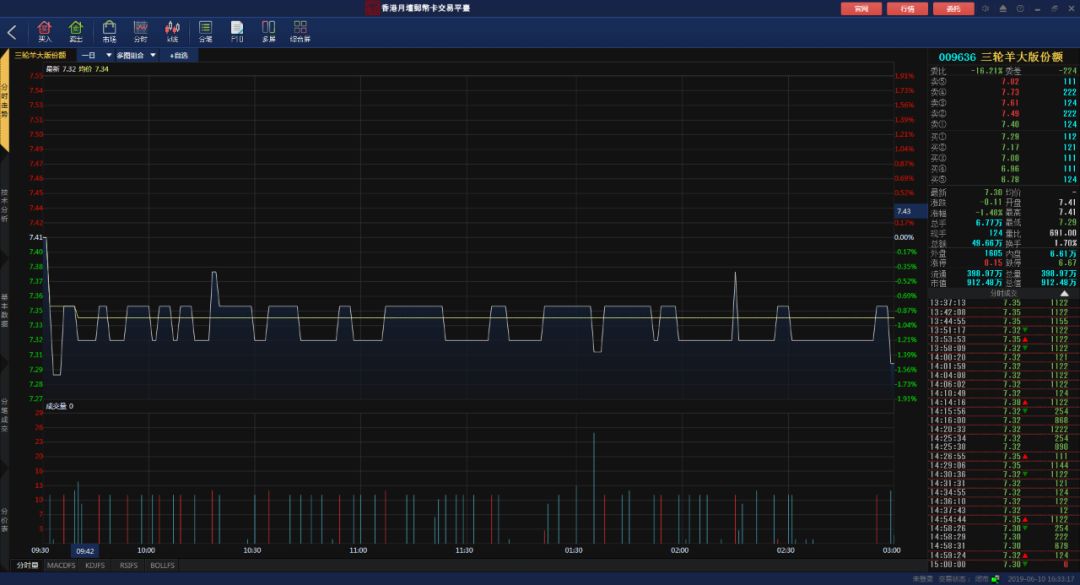
Task: Open the 卖出 sell icon
Action: click(x=76, y=31)
